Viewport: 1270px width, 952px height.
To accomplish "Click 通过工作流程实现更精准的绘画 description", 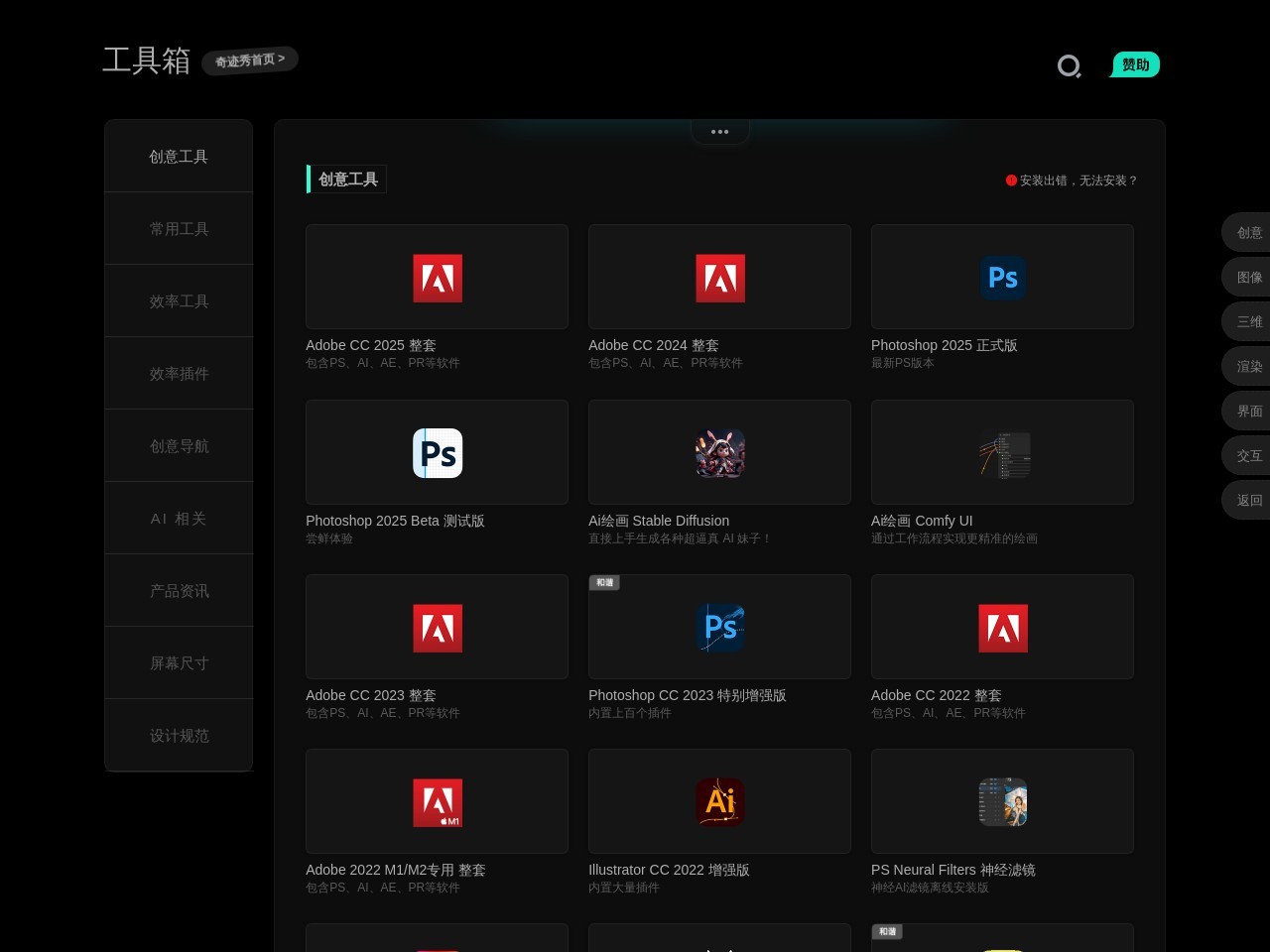I will point(954,538).
